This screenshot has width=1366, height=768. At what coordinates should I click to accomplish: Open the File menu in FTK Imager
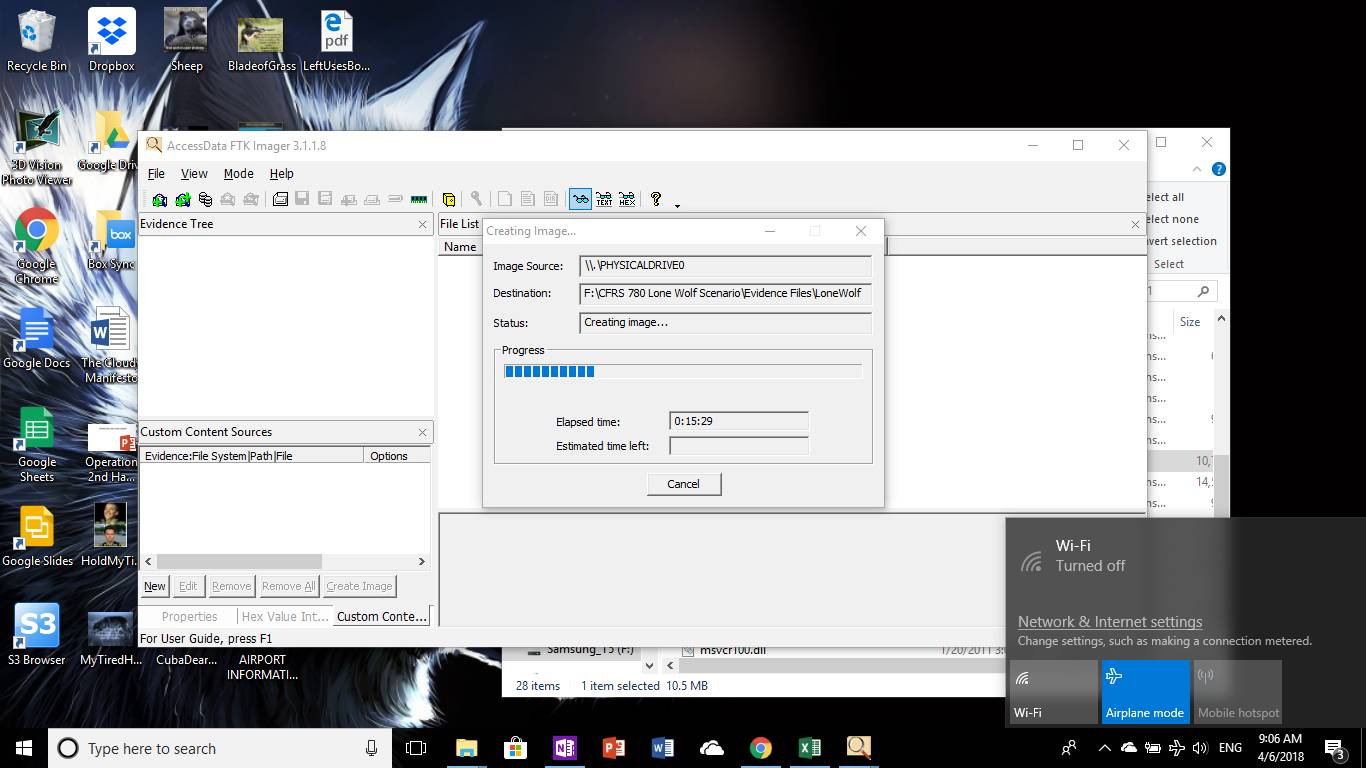coord(156,173)
